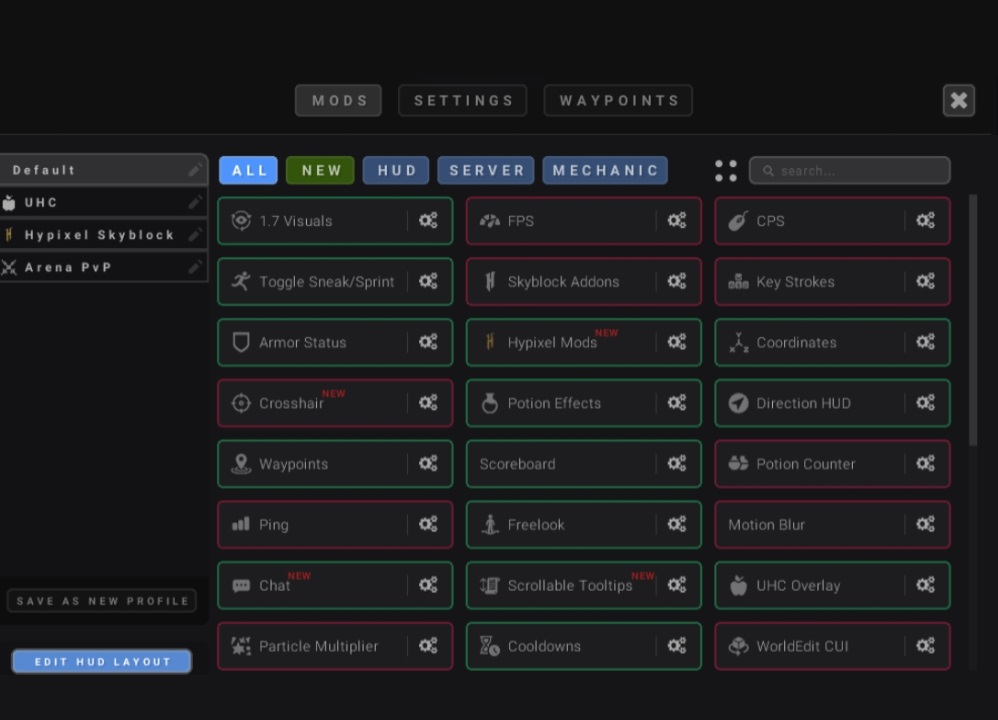Focus the mod search field

tap(850, 171)
